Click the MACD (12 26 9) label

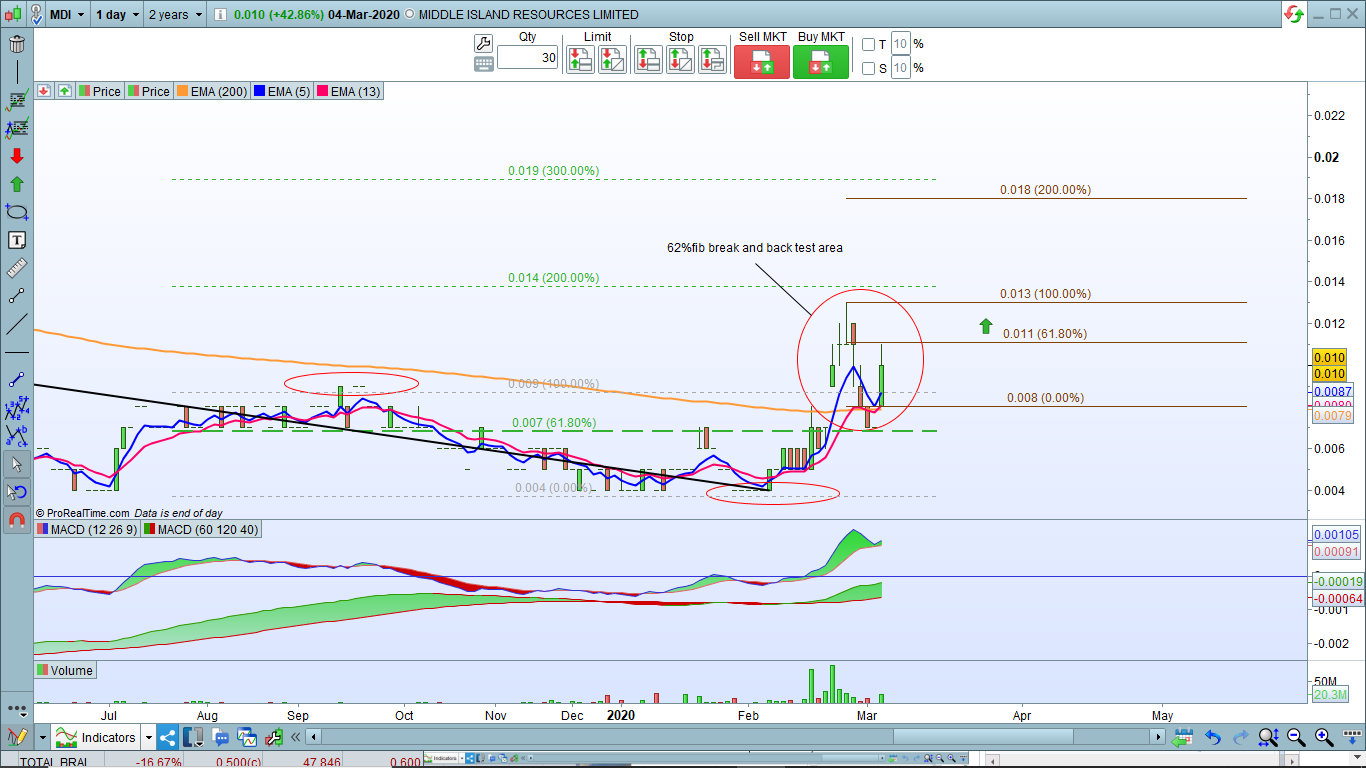tap(87, 529)
